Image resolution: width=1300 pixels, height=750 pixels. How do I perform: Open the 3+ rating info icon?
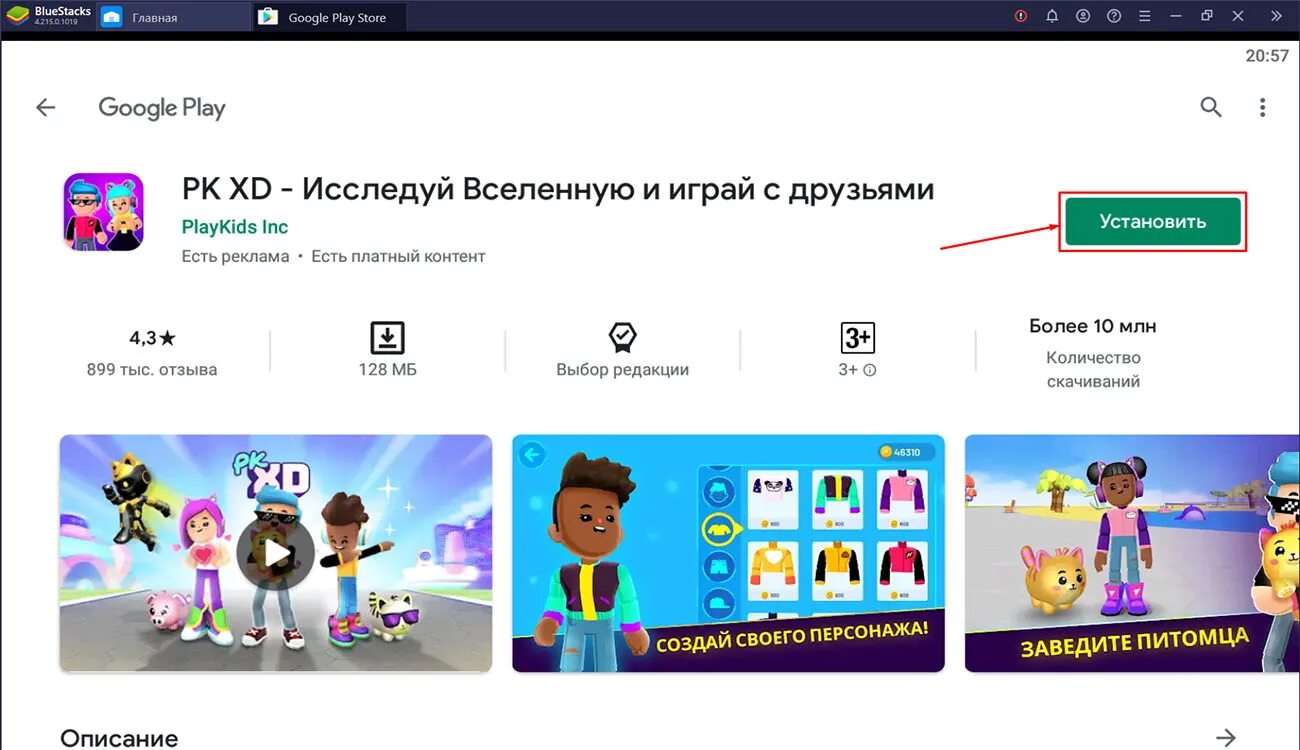tap(870, 370)
